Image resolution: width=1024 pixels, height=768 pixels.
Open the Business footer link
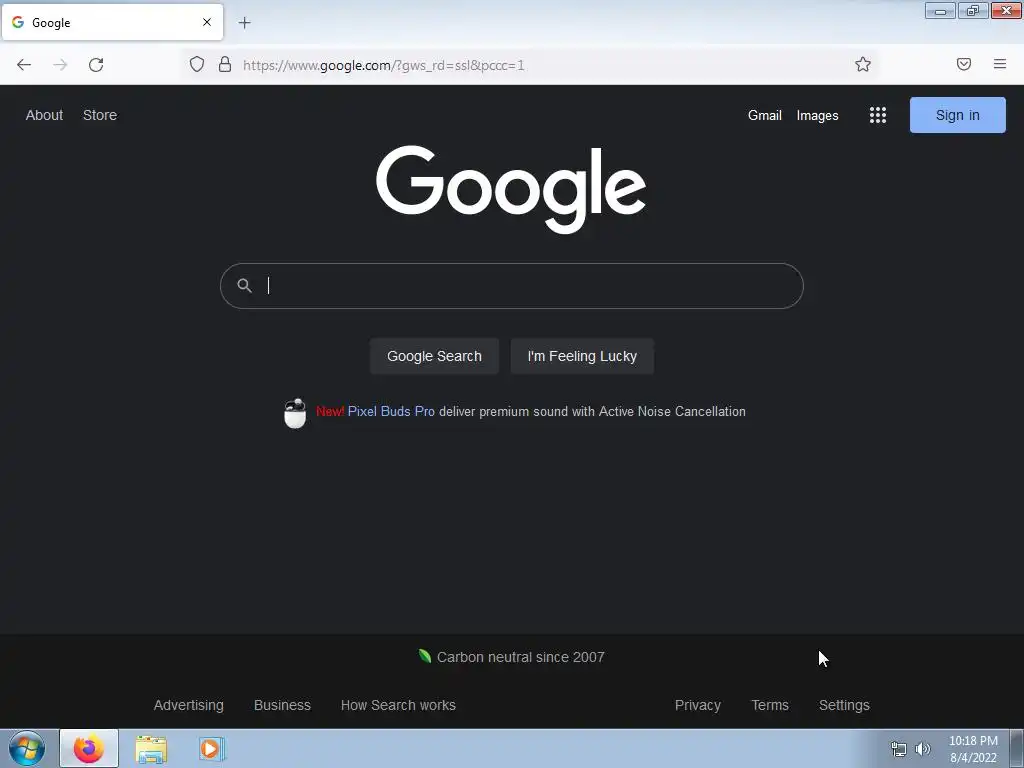282,705
